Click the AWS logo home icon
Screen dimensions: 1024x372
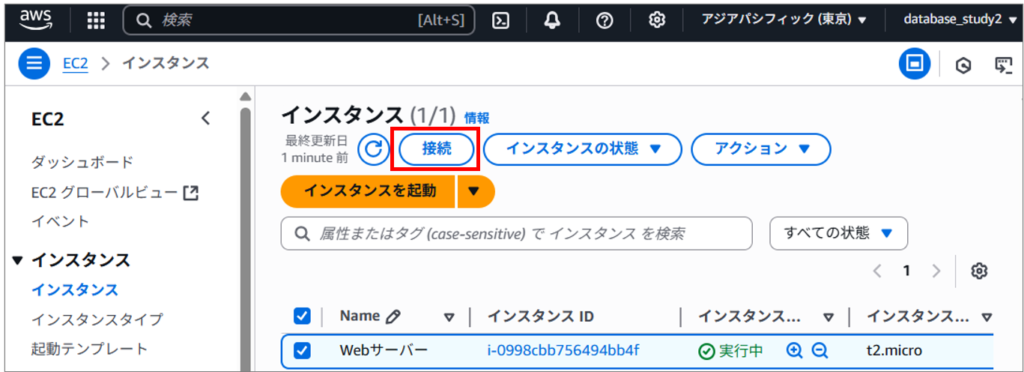[x=35, y=19]
